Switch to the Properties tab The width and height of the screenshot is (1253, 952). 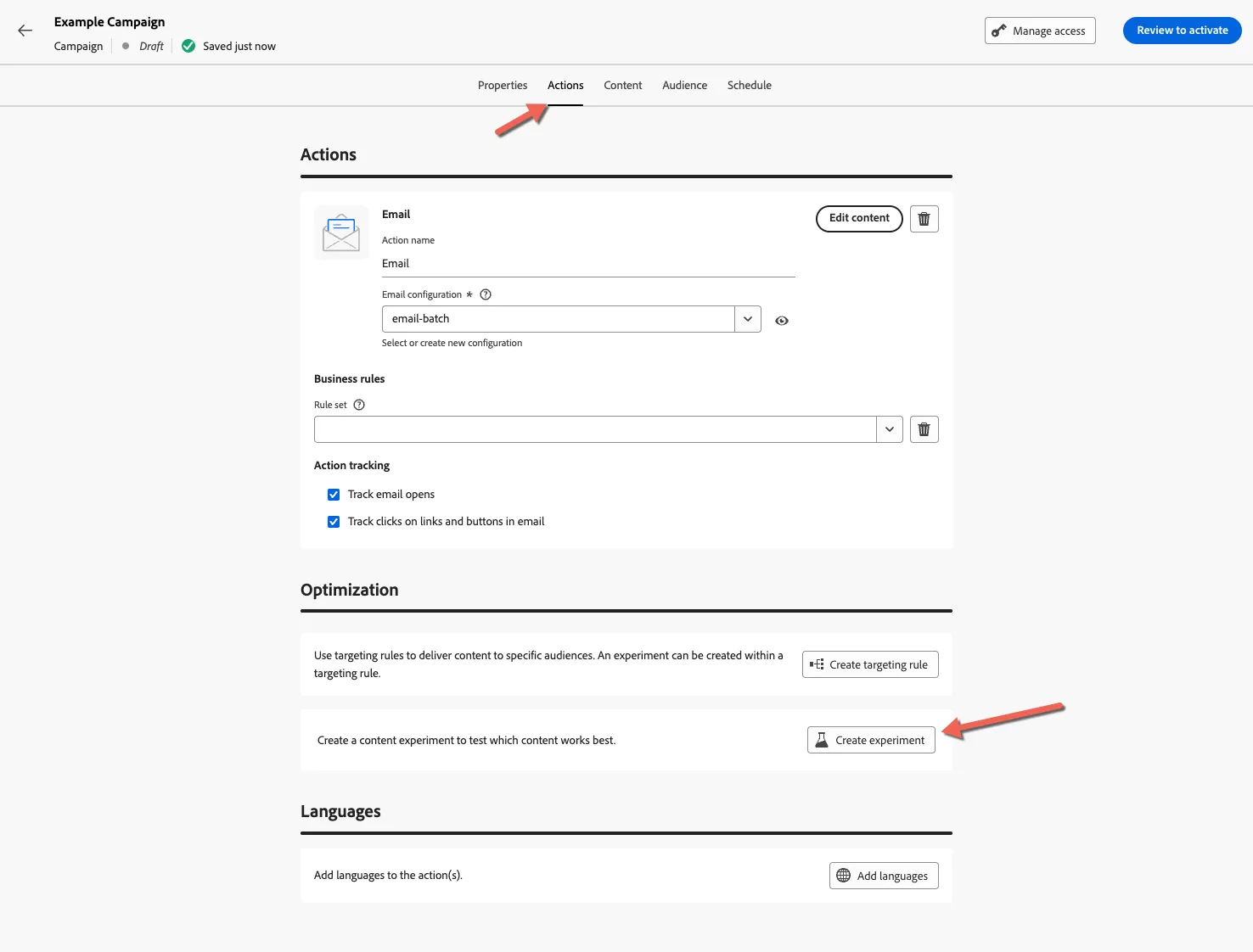tap(503, 85)
